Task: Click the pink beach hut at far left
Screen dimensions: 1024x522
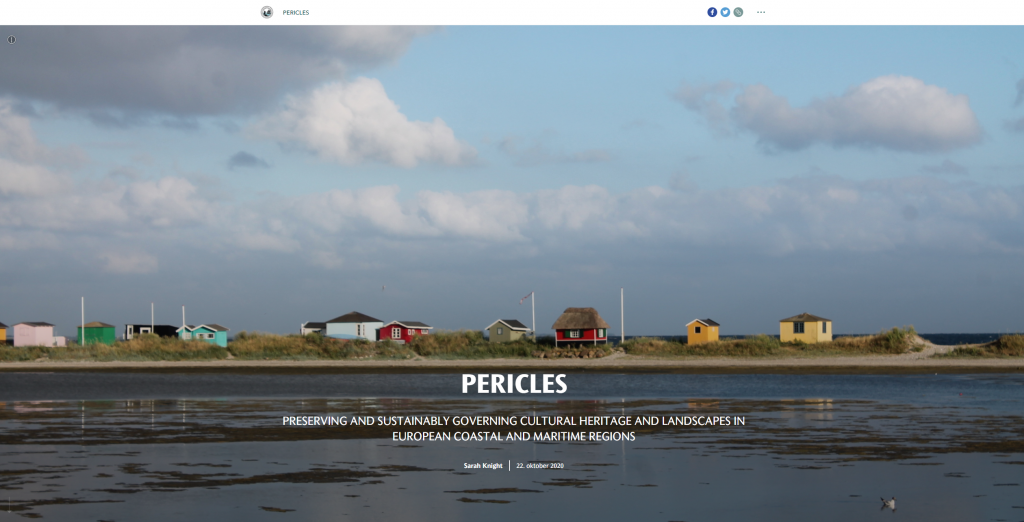Action: (x=37, y=334)
